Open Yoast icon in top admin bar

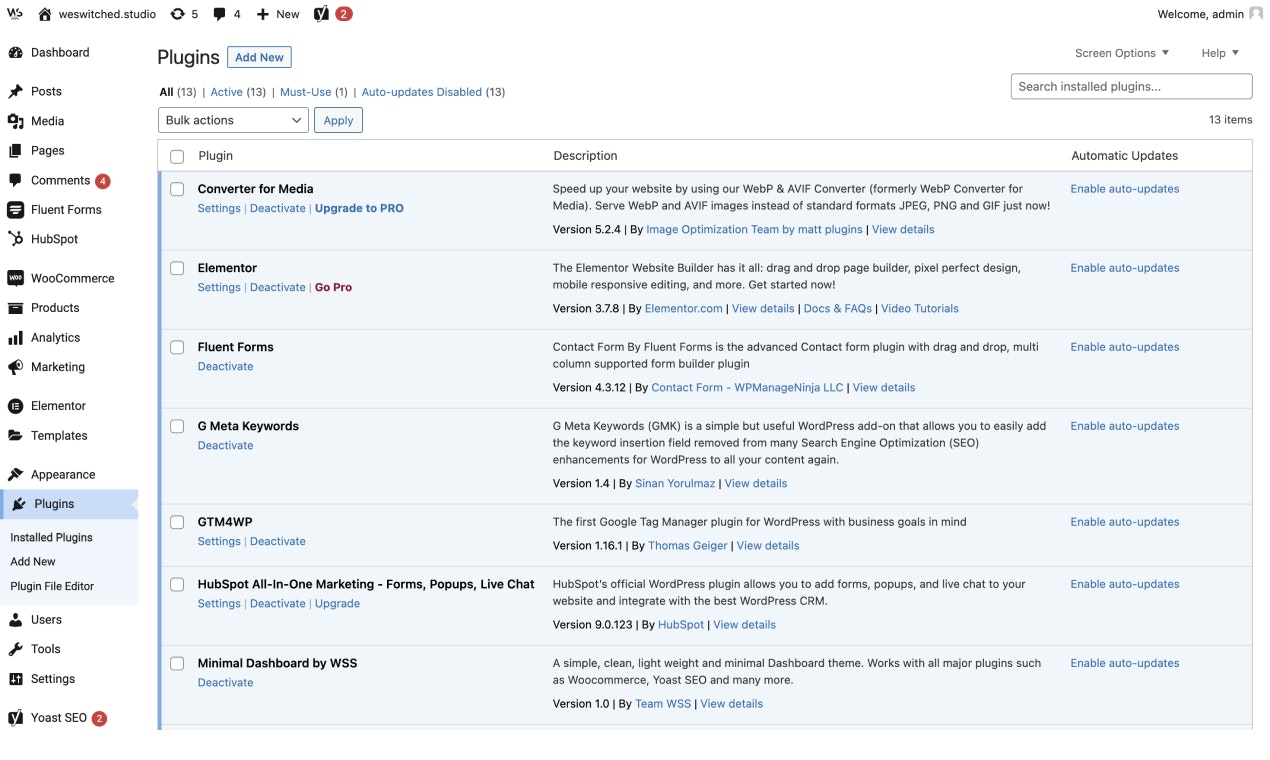point(321,14)
